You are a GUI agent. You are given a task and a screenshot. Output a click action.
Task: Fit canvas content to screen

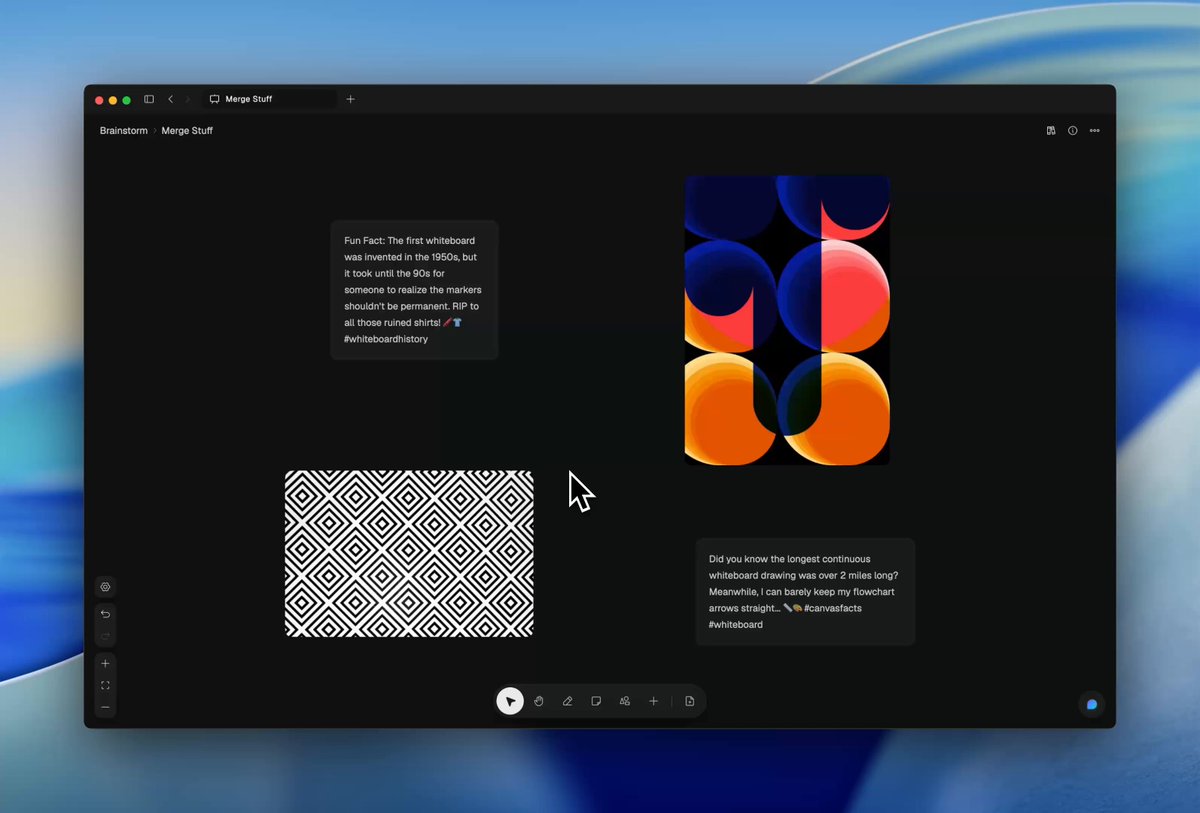(105, 685)
